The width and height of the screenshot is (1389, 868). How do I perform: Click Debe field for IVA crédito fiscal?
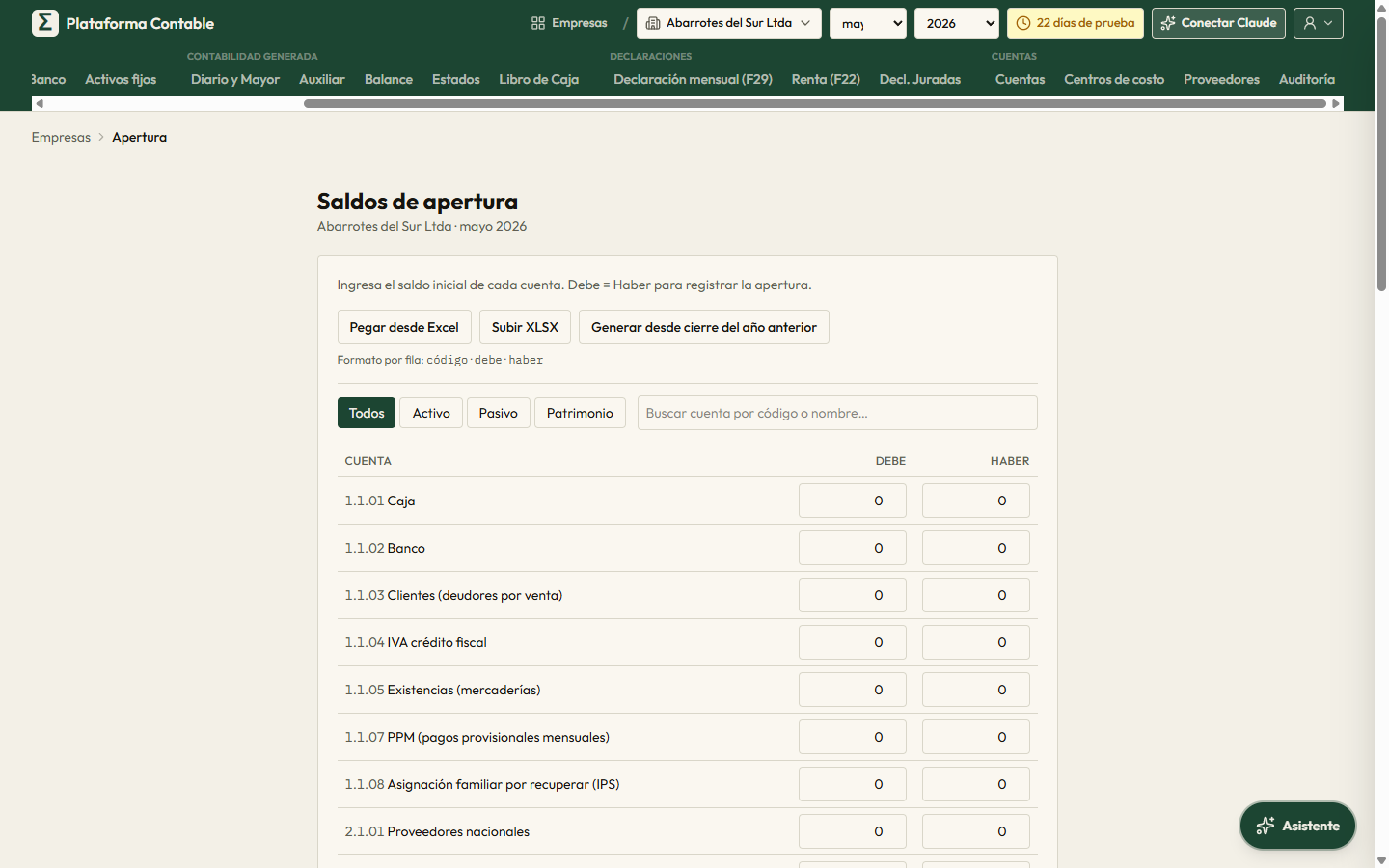853,642
